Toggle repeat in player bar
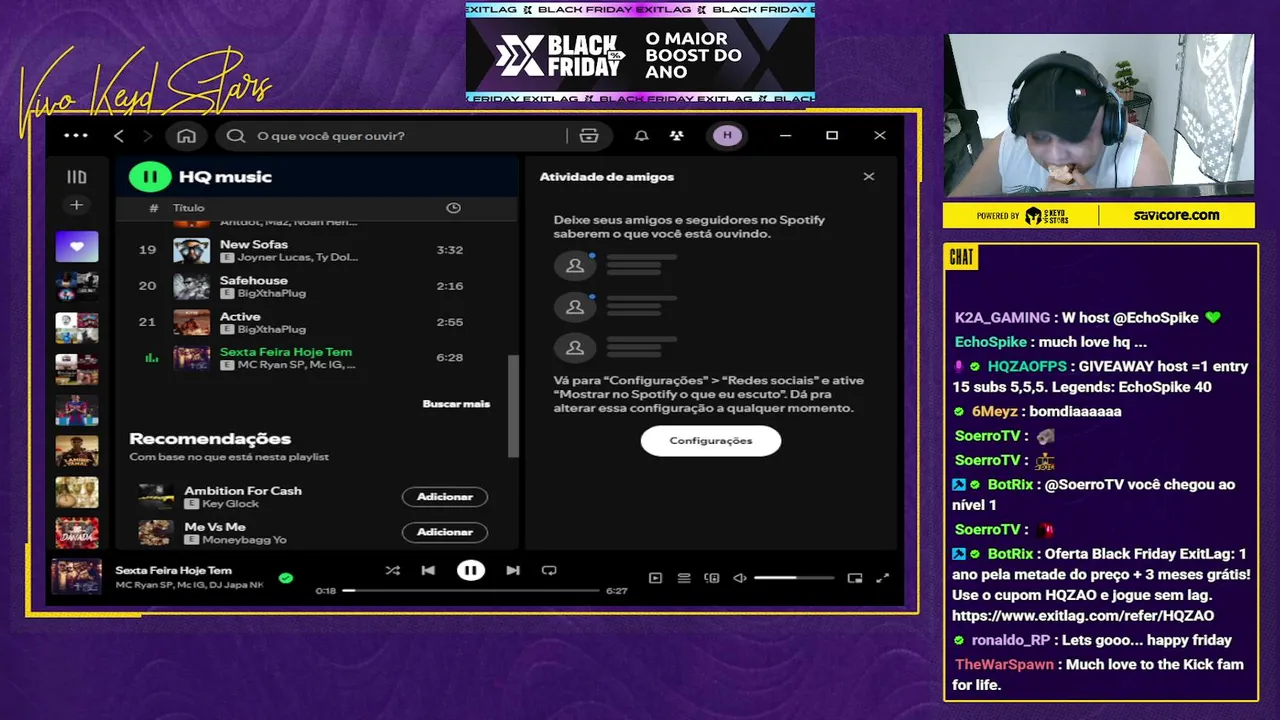The height and width of the screenshot is (720, 1280). 549,571
